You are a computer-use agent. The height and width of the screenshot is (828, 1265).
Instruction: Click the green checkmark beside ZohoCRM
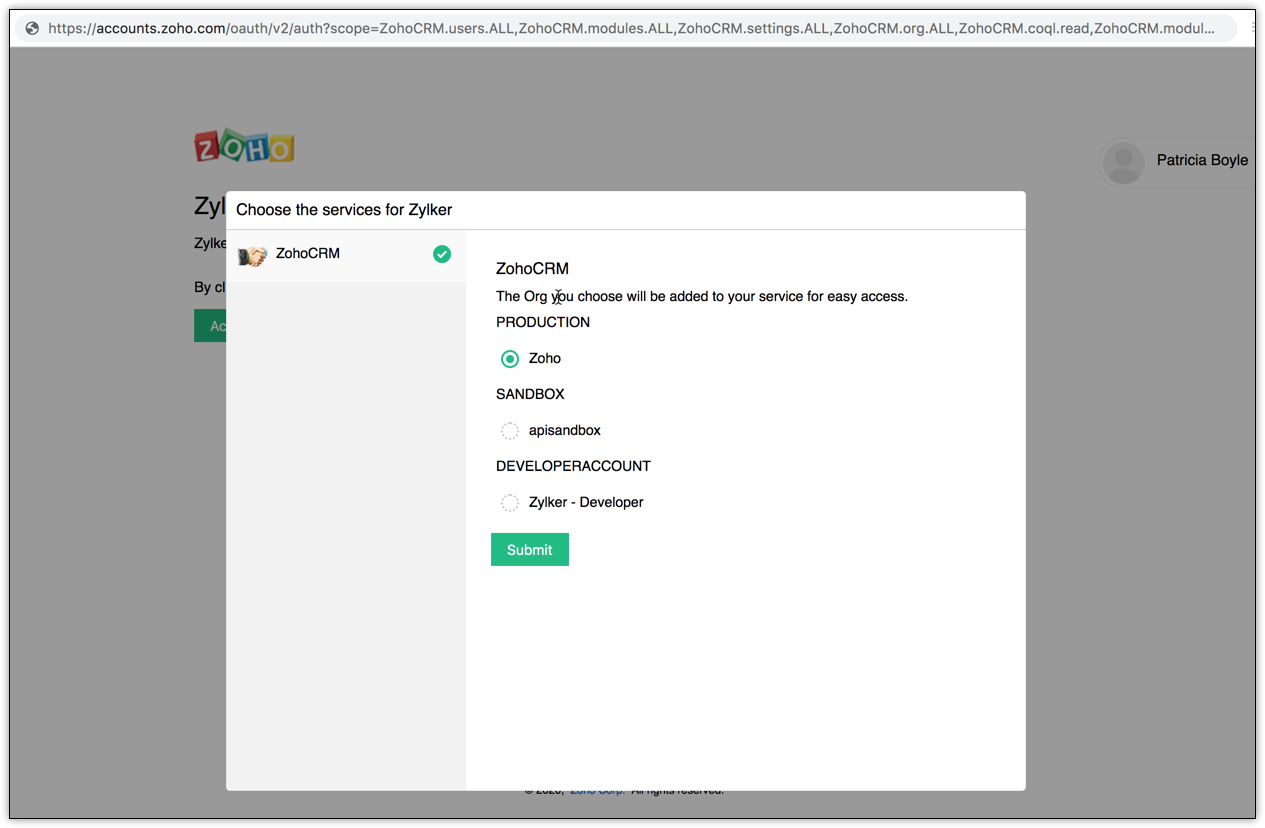click(x=442, y=254)
